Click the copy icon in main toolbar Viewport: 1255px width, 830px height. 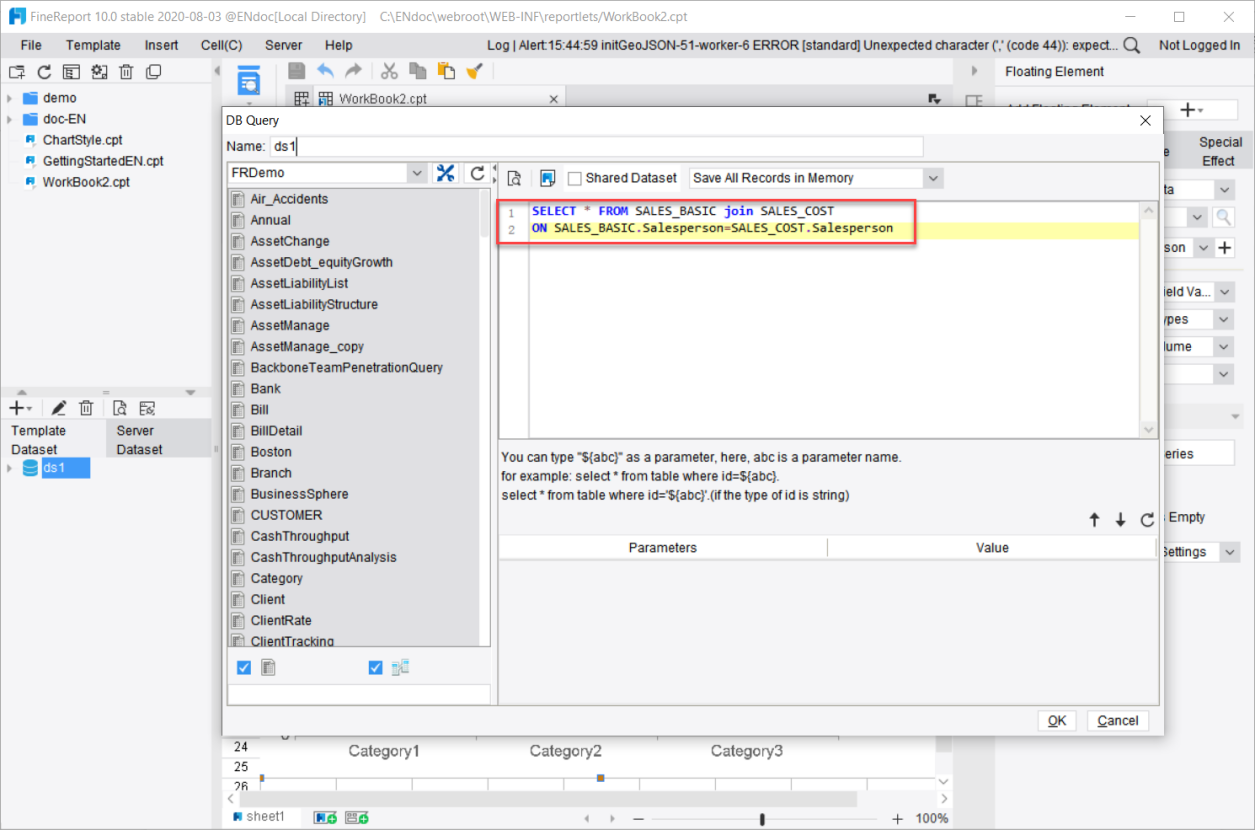(x=418, y=71)
